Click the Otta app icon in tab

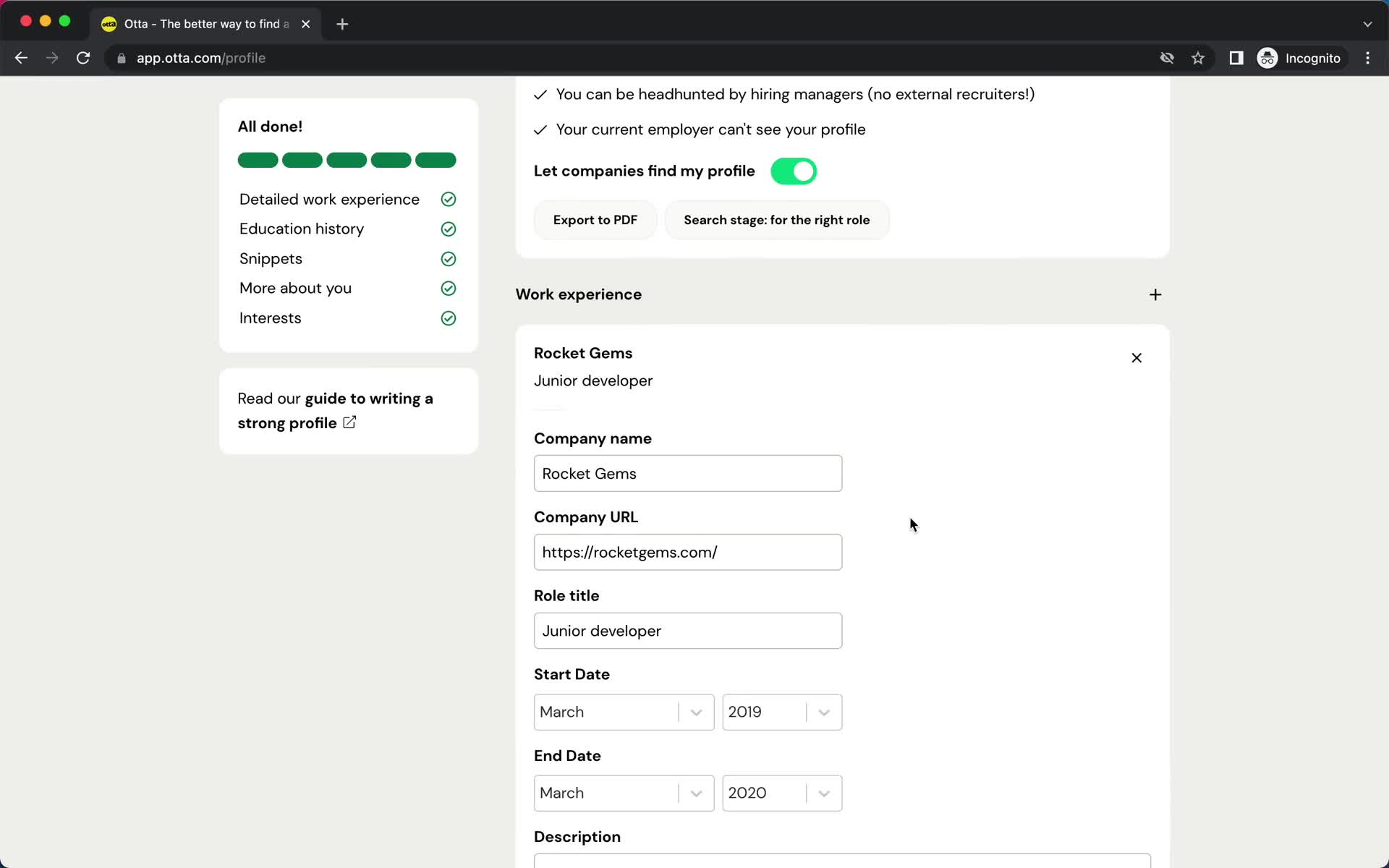click(109, 23)
